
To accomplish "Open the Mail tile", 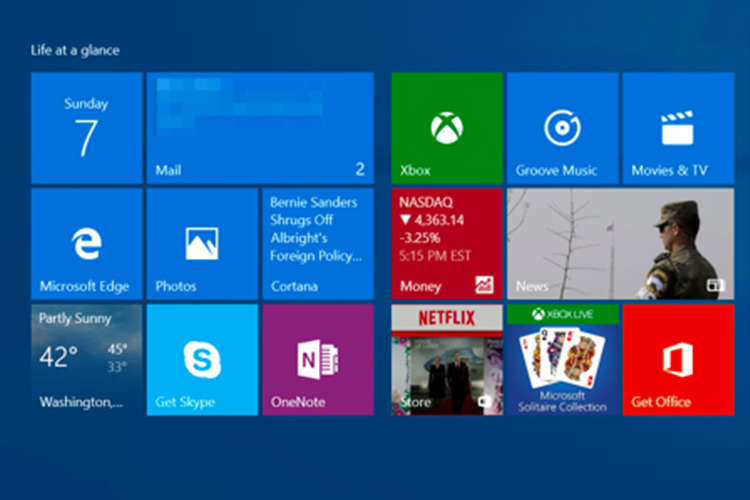I will tap(260, 128).
